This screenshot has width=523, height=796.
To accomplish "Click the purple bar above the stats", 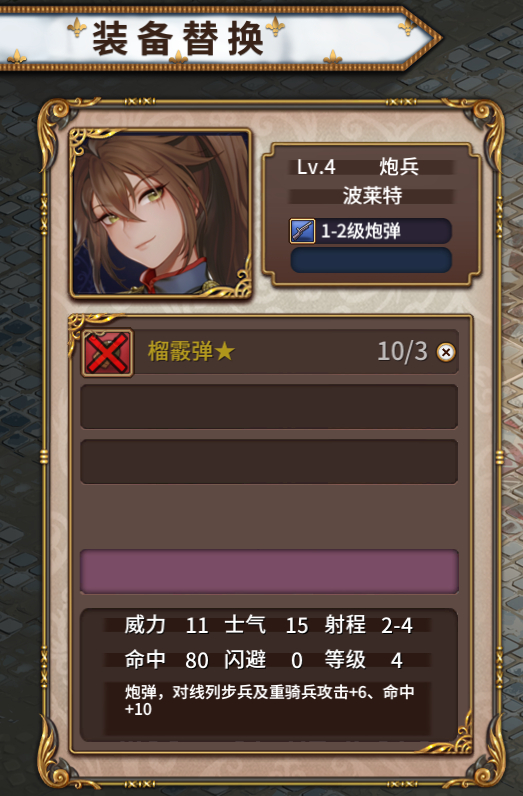I will tap(269, 571).
